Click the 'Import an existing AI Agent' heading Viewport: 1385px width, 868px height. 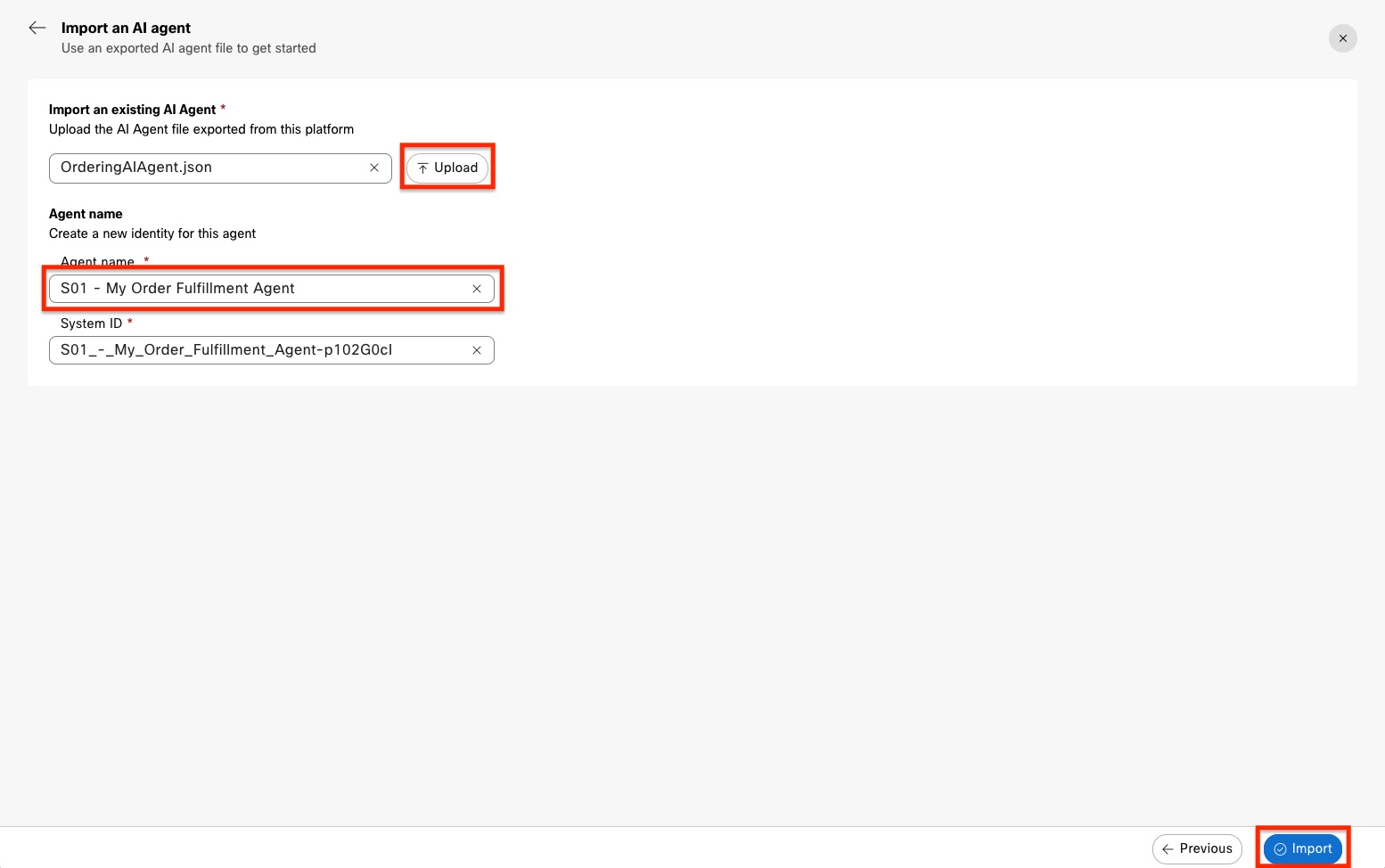[x=132, y=110]
